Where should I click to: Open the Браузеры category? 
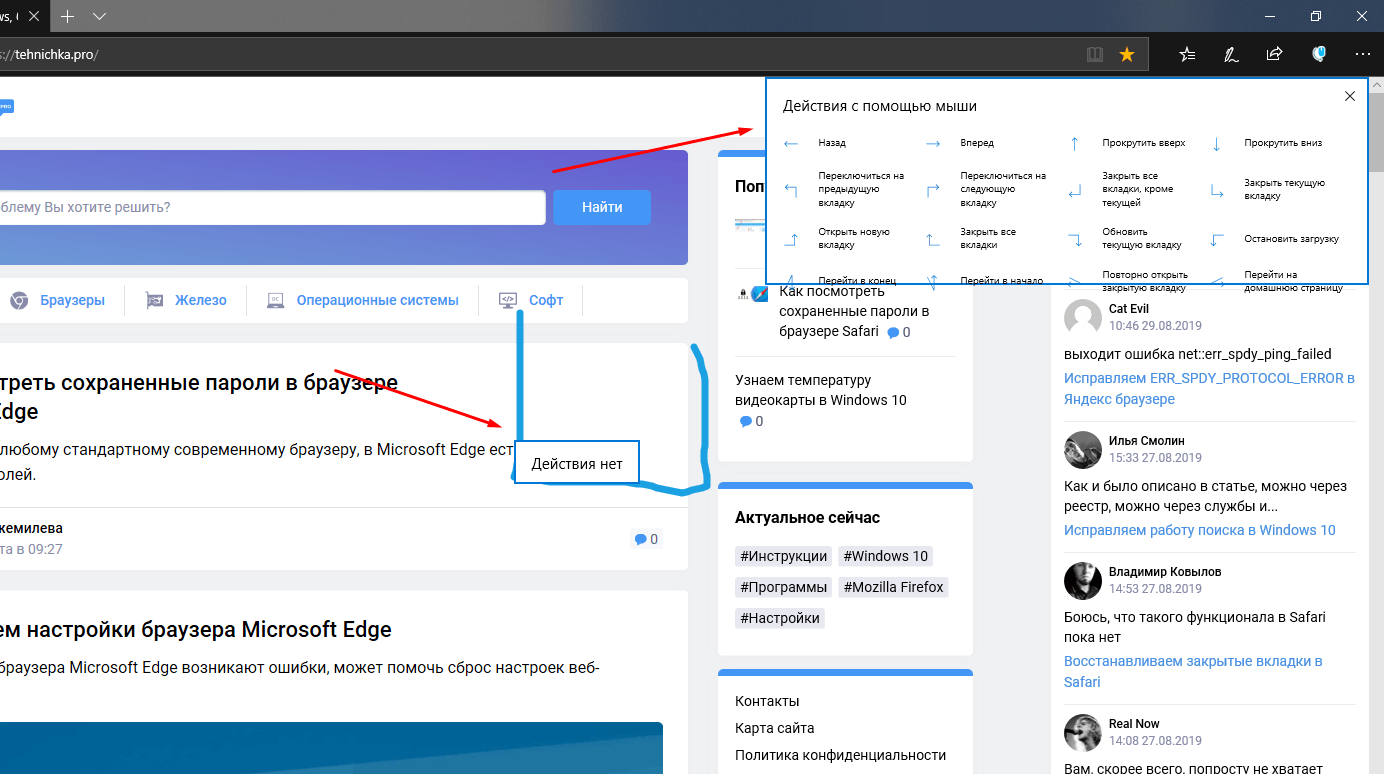coord(72,300)
